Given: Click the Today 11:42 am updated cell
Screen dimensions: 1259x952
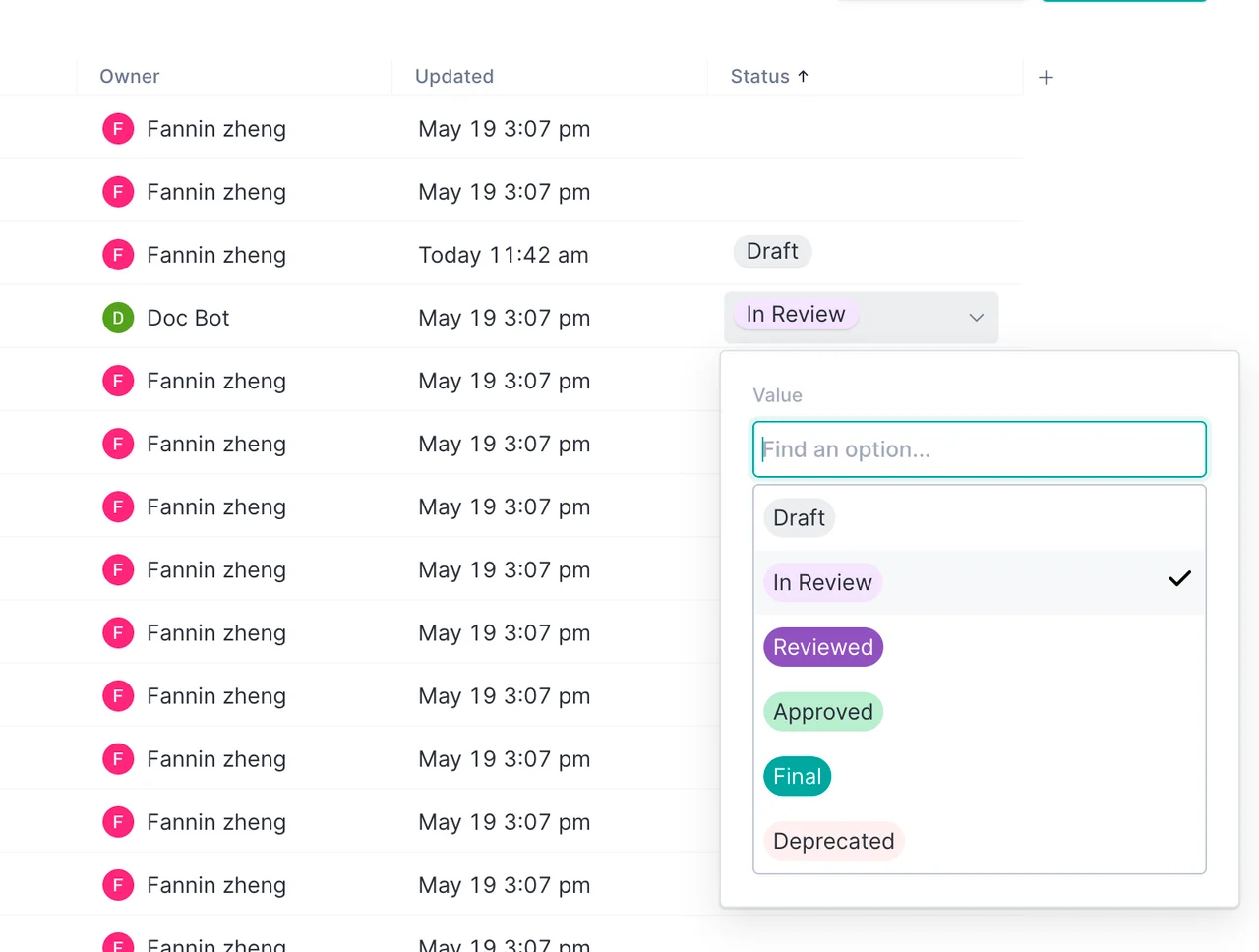Looking at the screenshot, I should [504, 255].
